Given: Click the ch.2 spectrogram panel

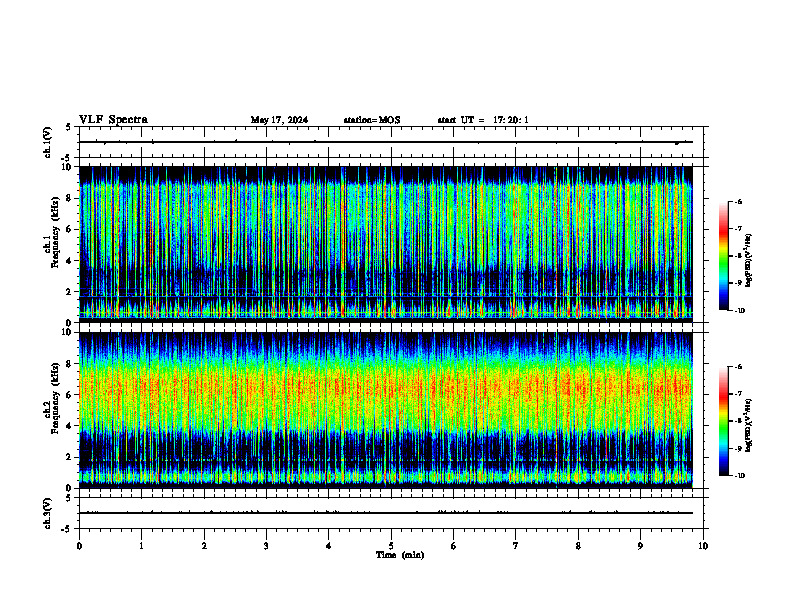Looking at the screenshot, I should click(x=386, y=410).
